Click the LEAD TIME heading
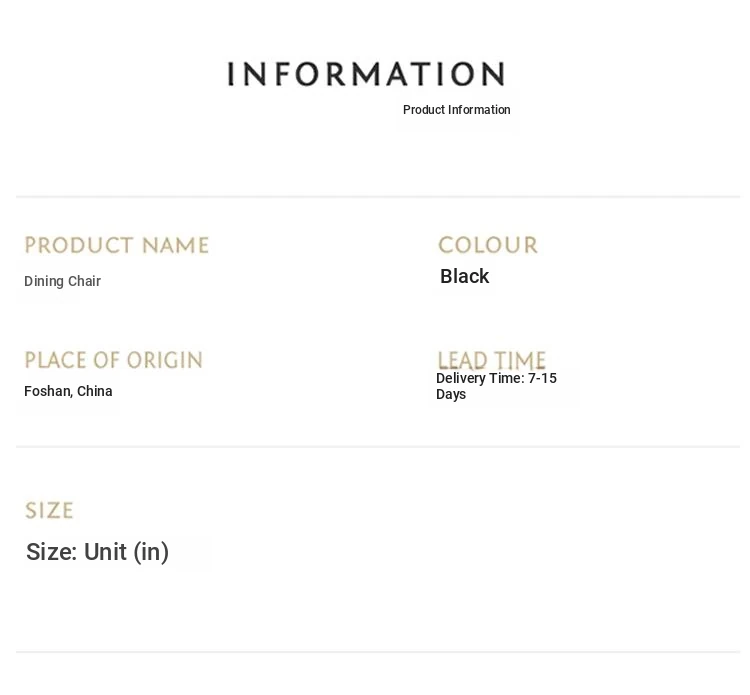Screen dimensions: 750x695 click(492, 360)
